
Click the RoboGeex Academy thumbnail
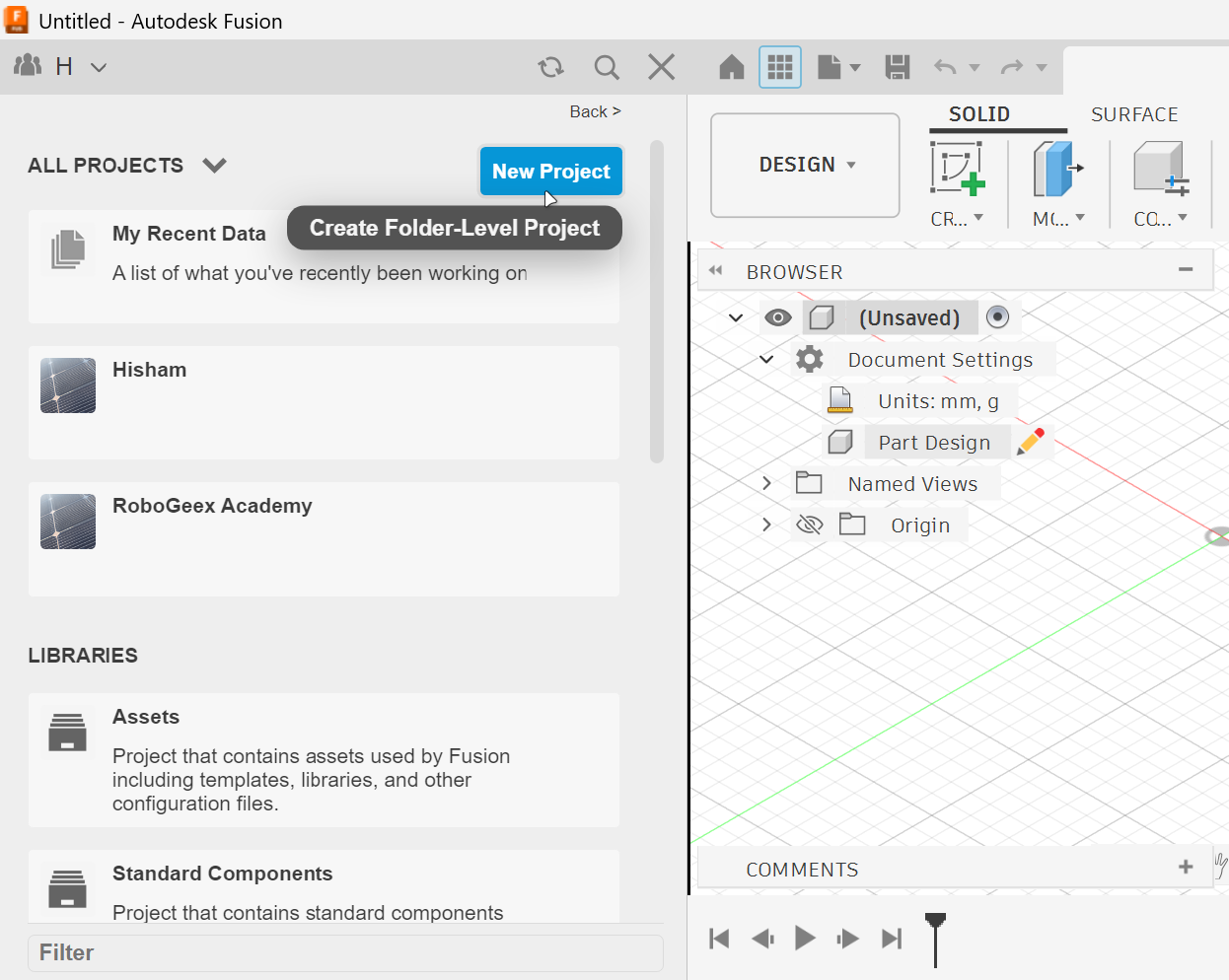(x=68, y=522)
